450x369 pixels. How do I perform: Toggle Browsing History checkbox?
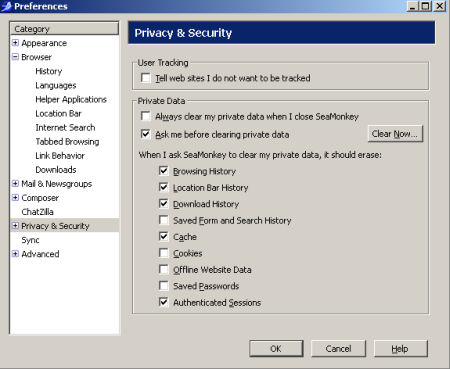click(x=163, y=171)
